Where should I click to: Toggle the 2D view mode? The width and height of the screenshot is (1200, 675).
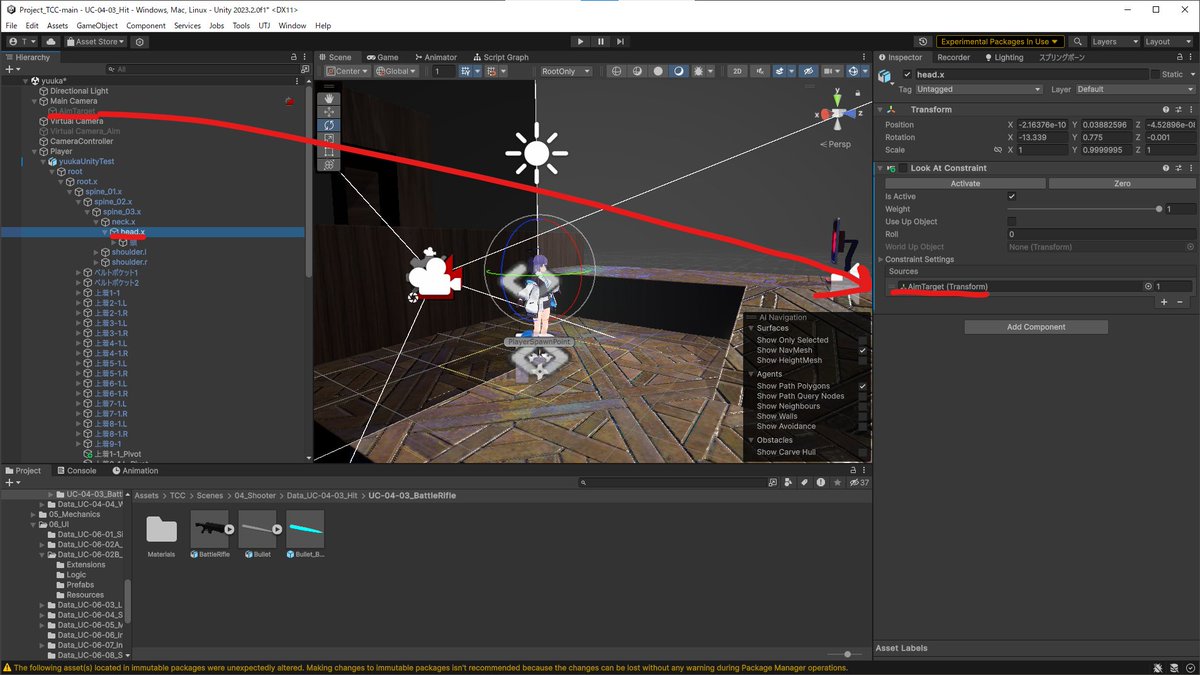(x=737, y=71)
